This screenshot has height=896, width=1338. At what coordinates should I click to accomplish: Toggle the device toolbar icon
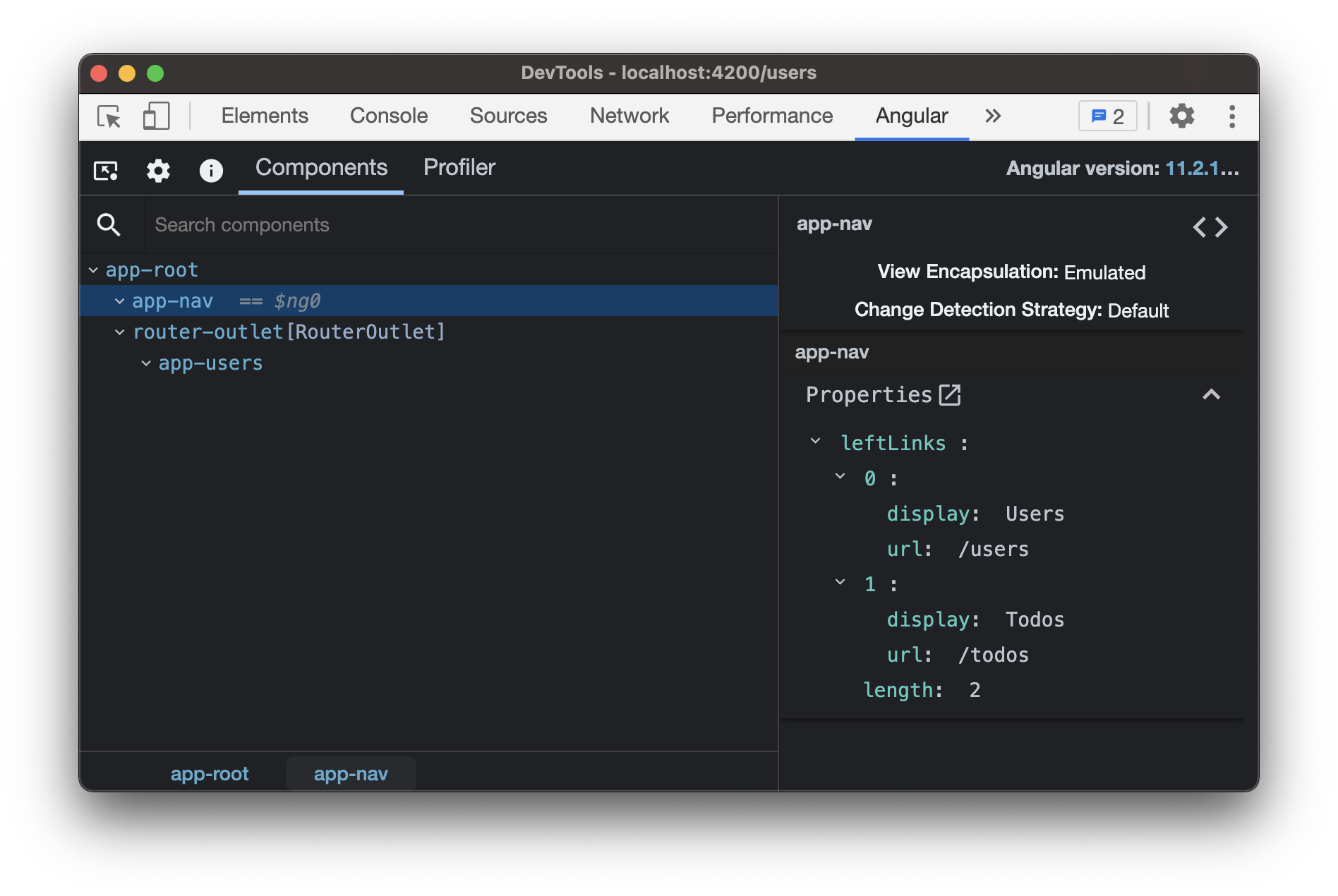point(156,116)
